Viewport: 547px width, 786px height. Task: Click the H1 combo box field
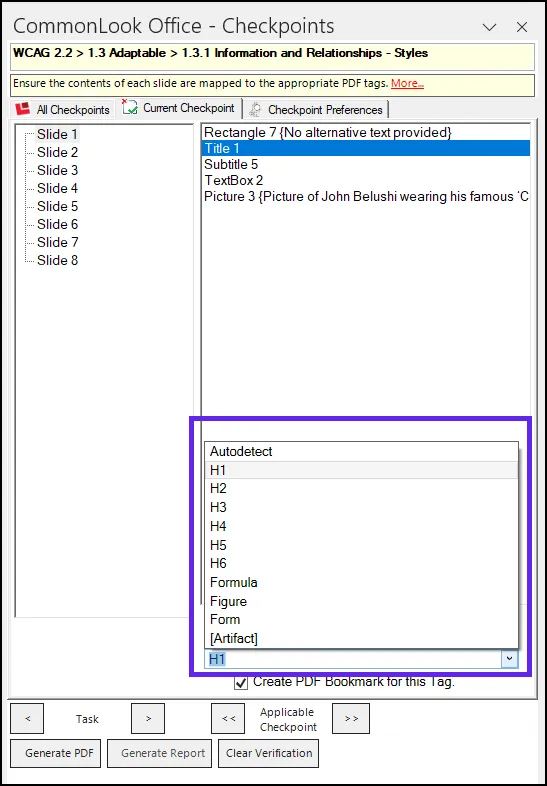click(x=353, y=659)
